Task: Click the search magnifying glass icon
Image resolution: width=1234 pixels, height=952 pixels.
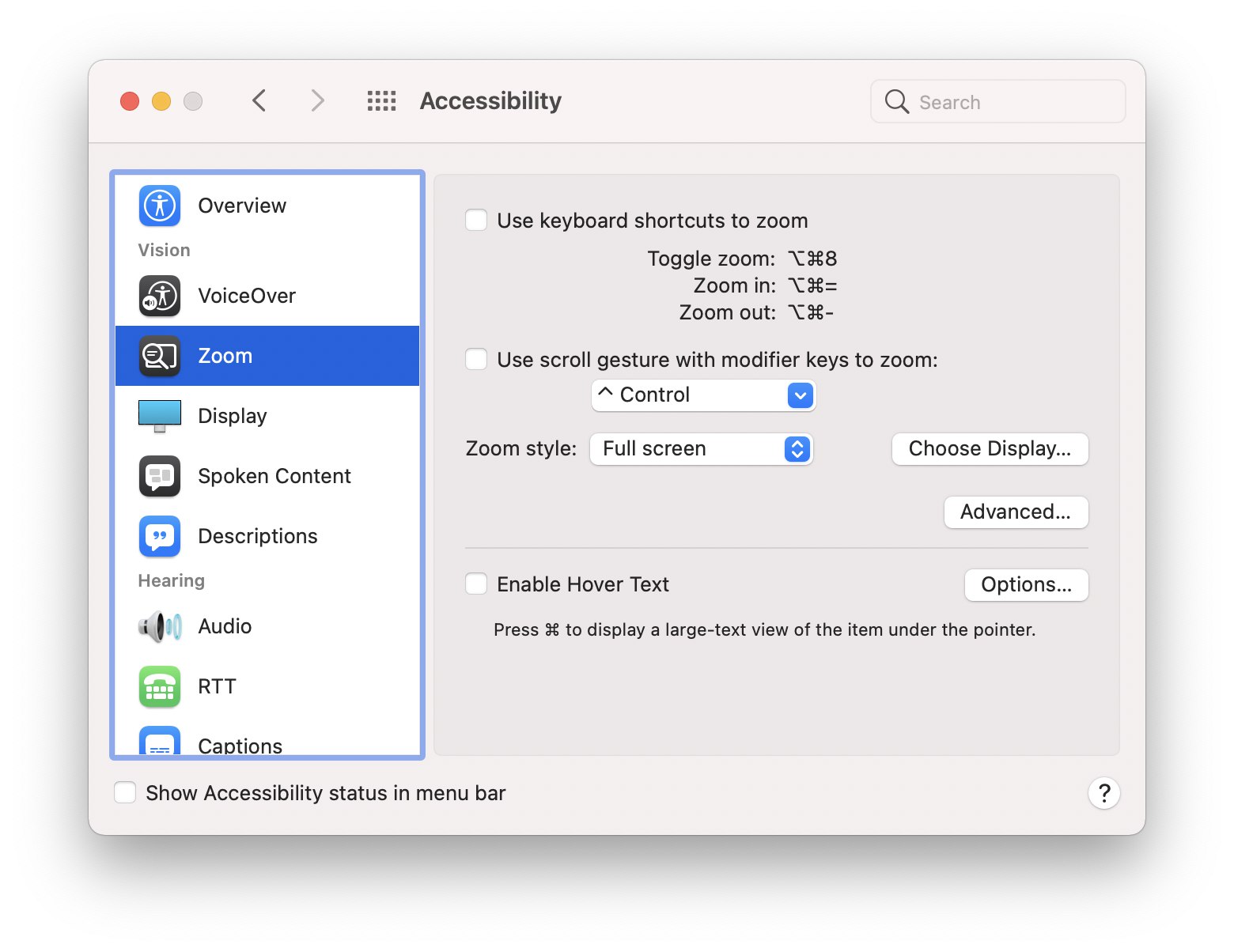Action: click(896, 101)
